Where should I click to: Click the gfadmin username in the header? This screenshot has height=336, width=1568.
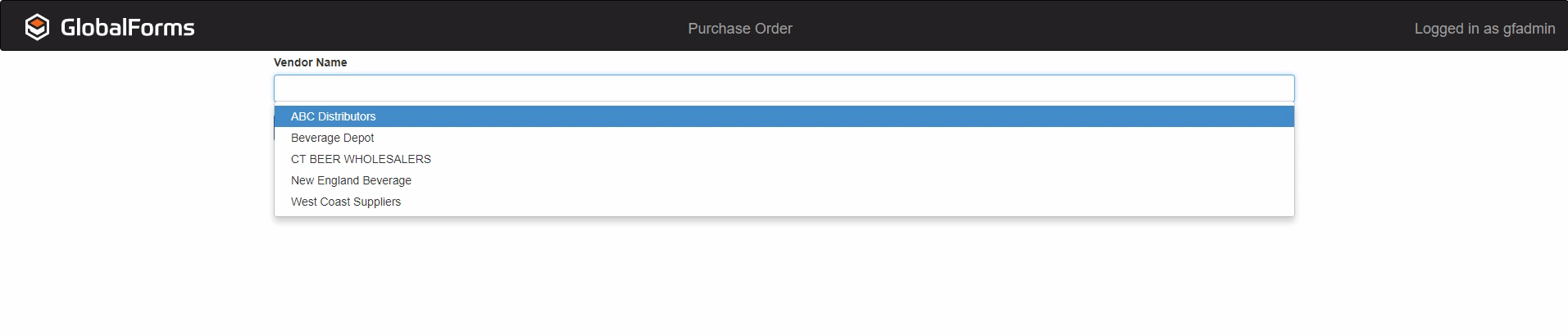[x=1529, y=29]
